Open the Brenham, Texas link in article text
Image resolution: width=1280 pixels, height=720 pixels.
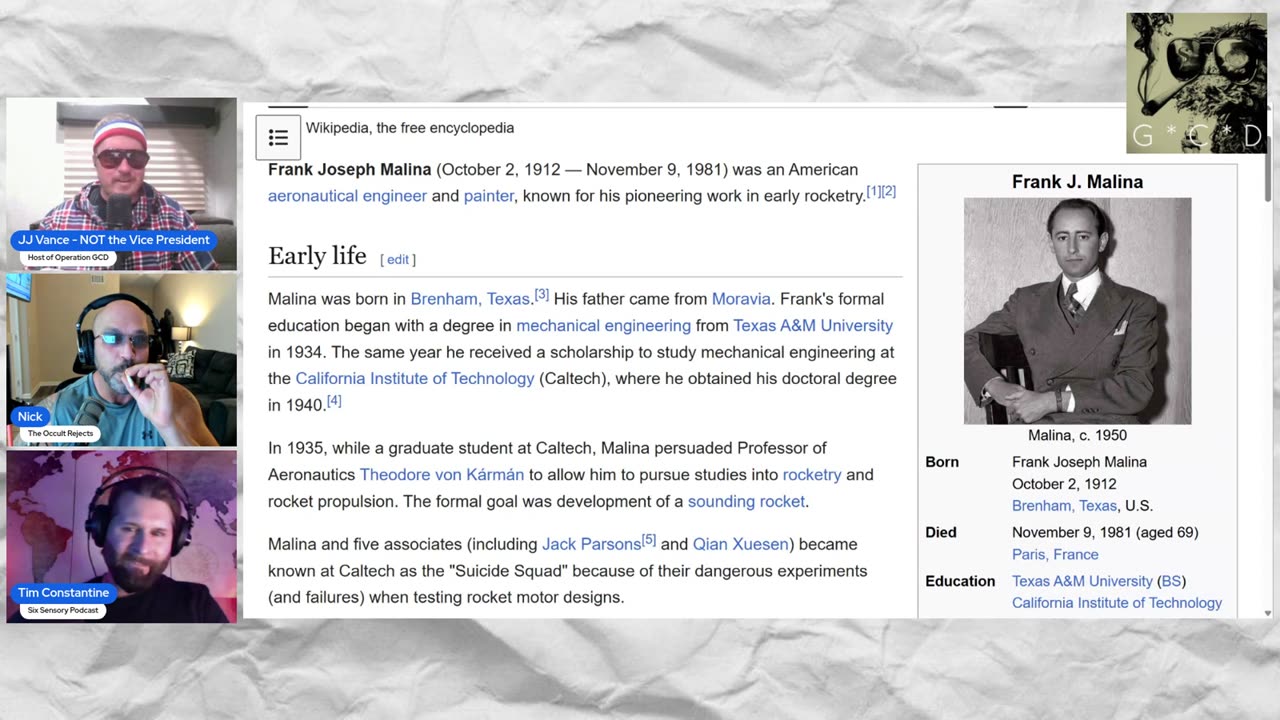point(470,299)
